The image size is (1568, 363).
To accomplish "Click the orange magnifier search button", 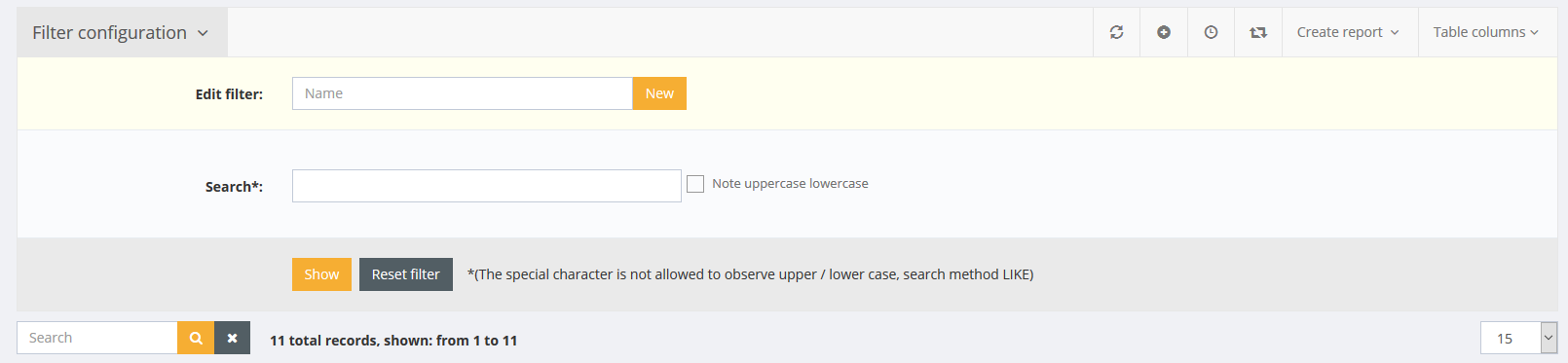I will (196, 338).
